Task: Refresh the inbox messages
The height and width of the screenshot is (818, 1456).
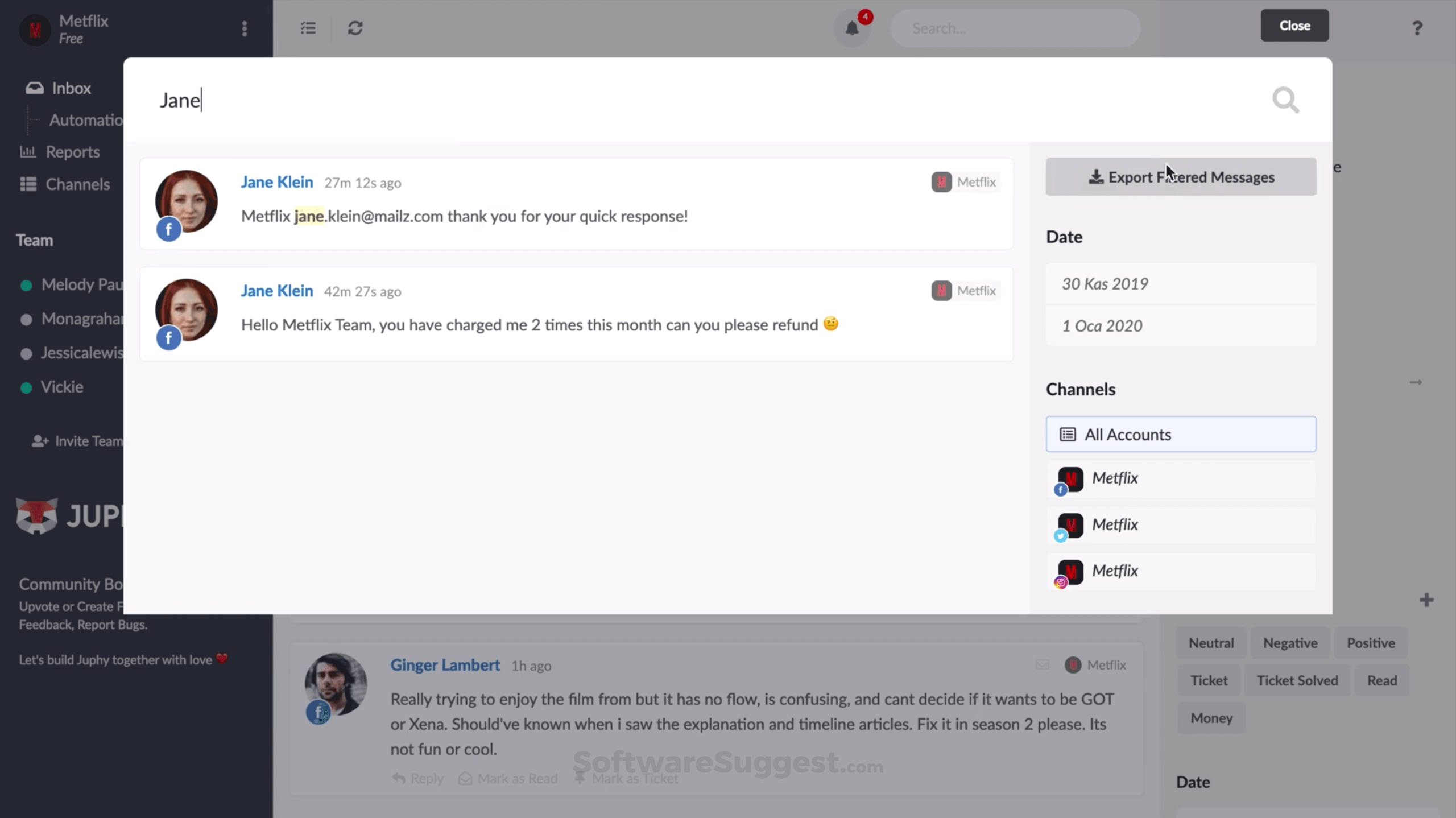Action: pyautogui.click(x=354, y=28)
